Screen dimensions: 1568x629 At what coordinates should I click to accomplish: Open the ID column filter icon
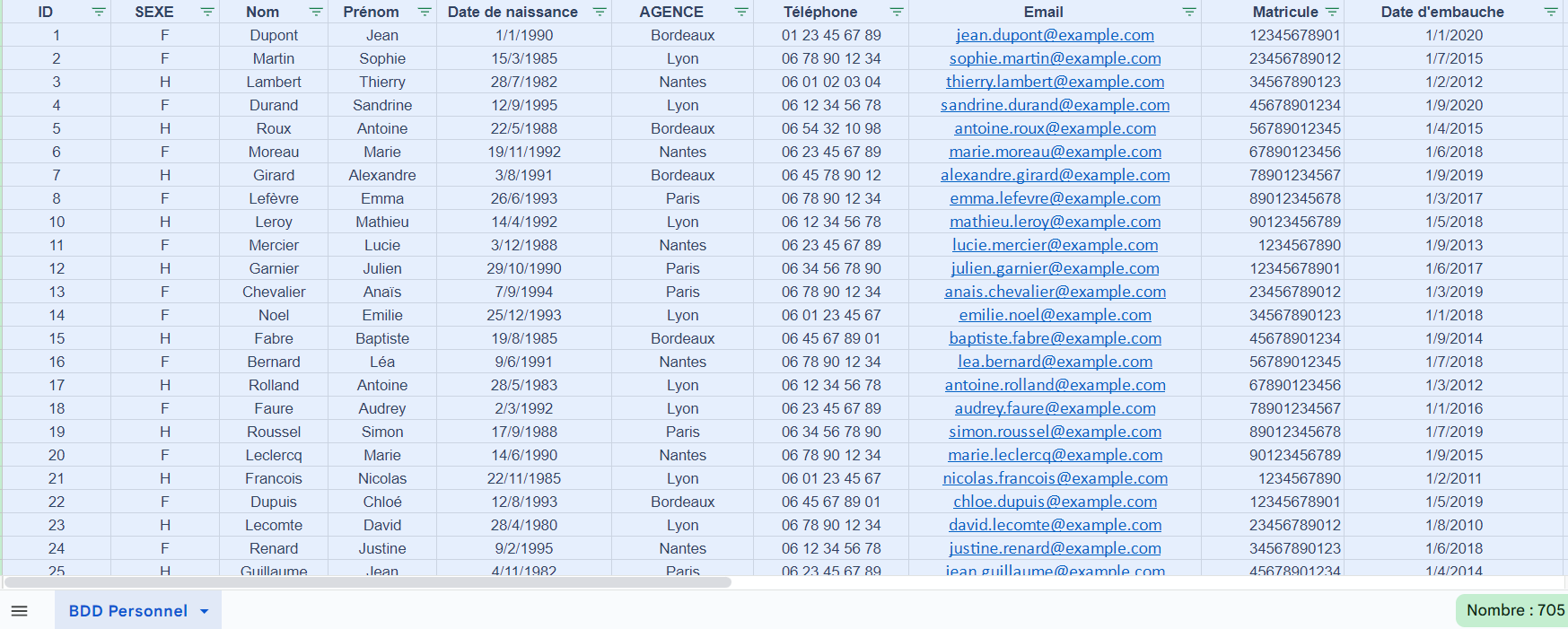pos(99,12)
